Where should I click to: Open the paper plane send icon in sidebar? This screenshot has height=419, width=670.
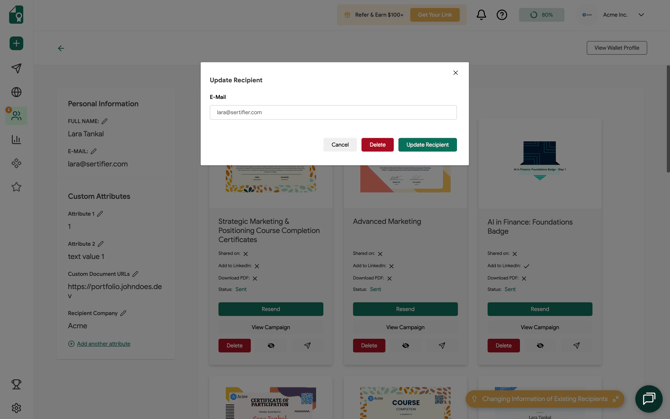coord(16,68)
